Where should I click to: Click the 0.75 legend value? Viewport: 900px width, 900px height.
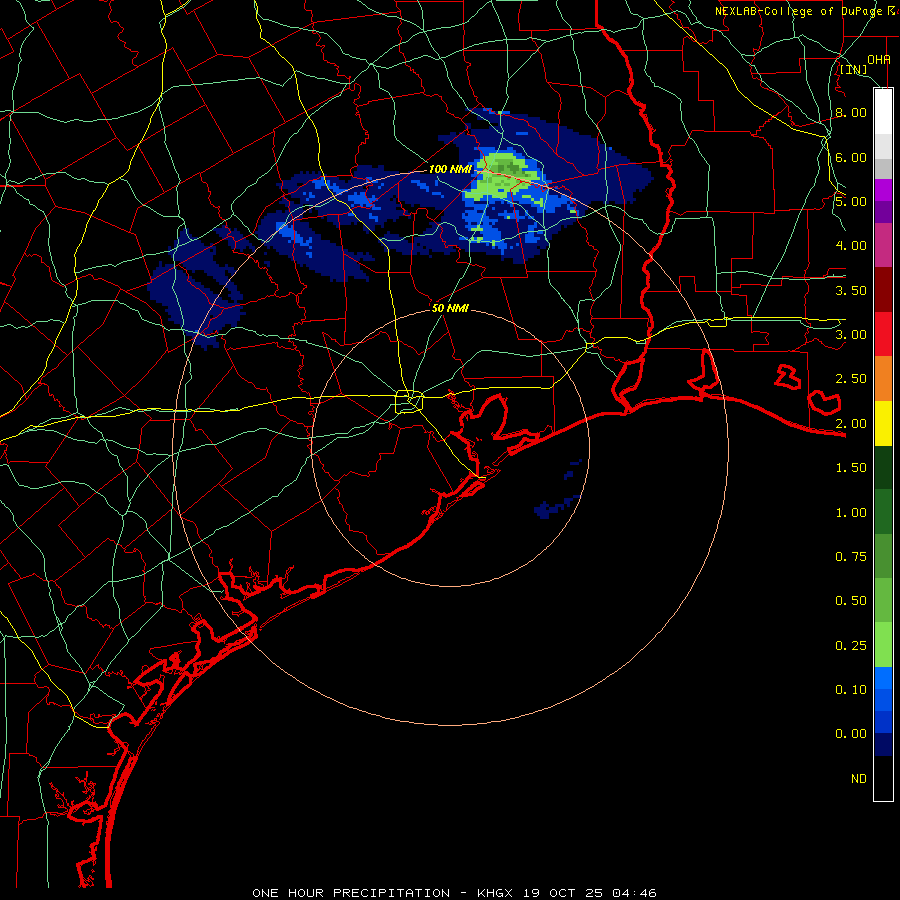point(851,557)
